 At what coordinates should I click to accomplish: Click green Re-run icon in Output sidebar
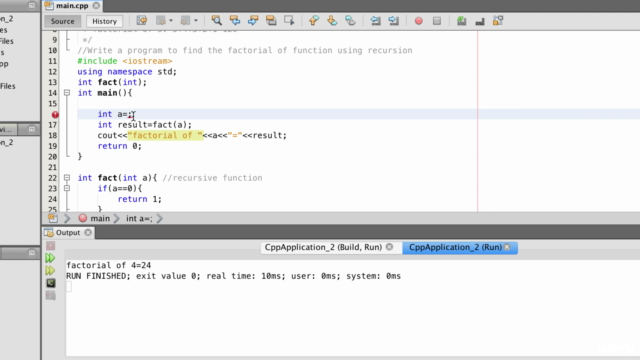(x=50, y=258)
